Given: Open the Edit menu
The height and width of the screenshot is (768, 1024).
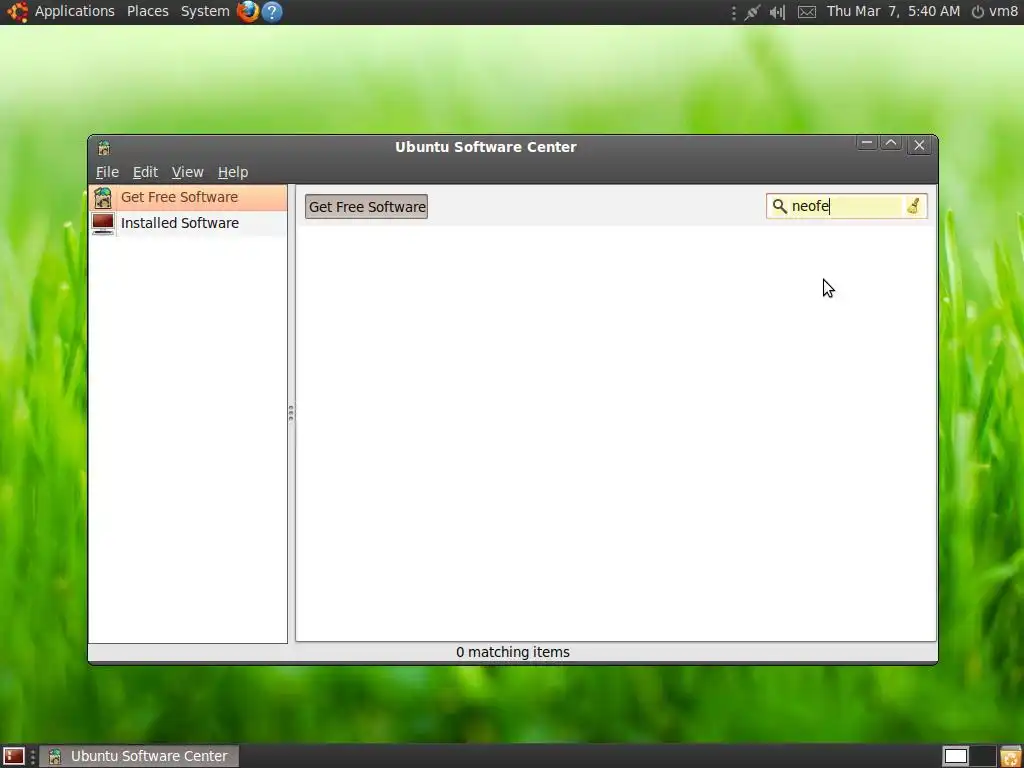Looking at the screenshot, I should point(145,172).
